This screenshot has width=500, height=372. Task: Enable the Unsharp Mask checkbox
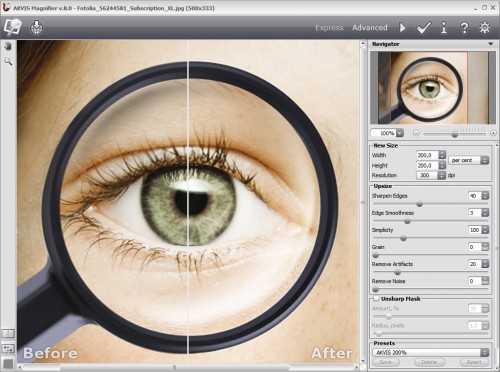point(376,298)
